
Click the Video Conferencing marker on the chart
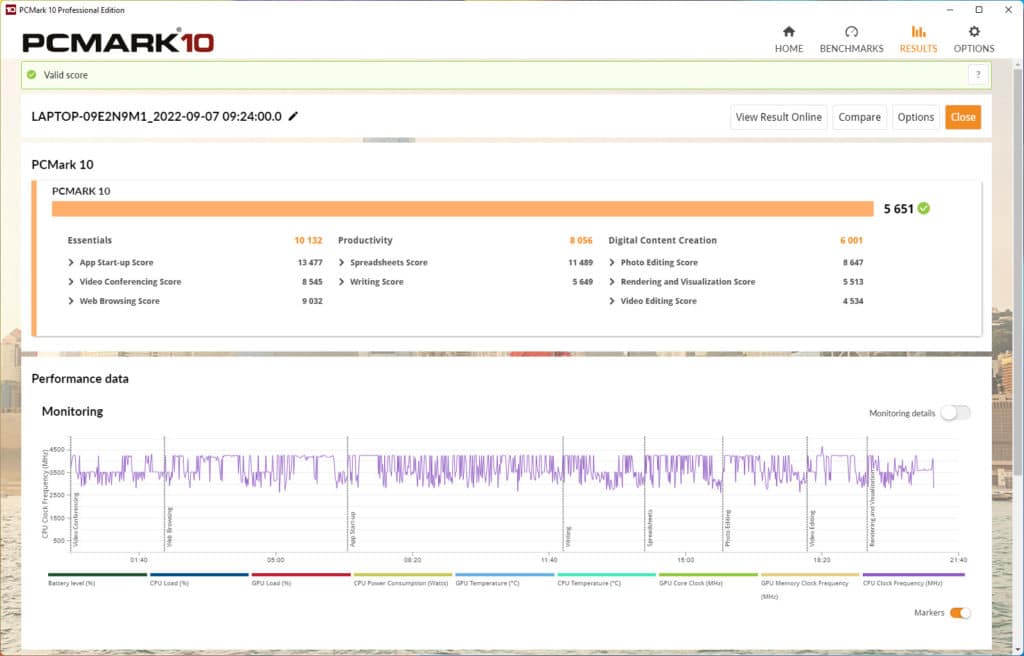(x=76, y=520)
